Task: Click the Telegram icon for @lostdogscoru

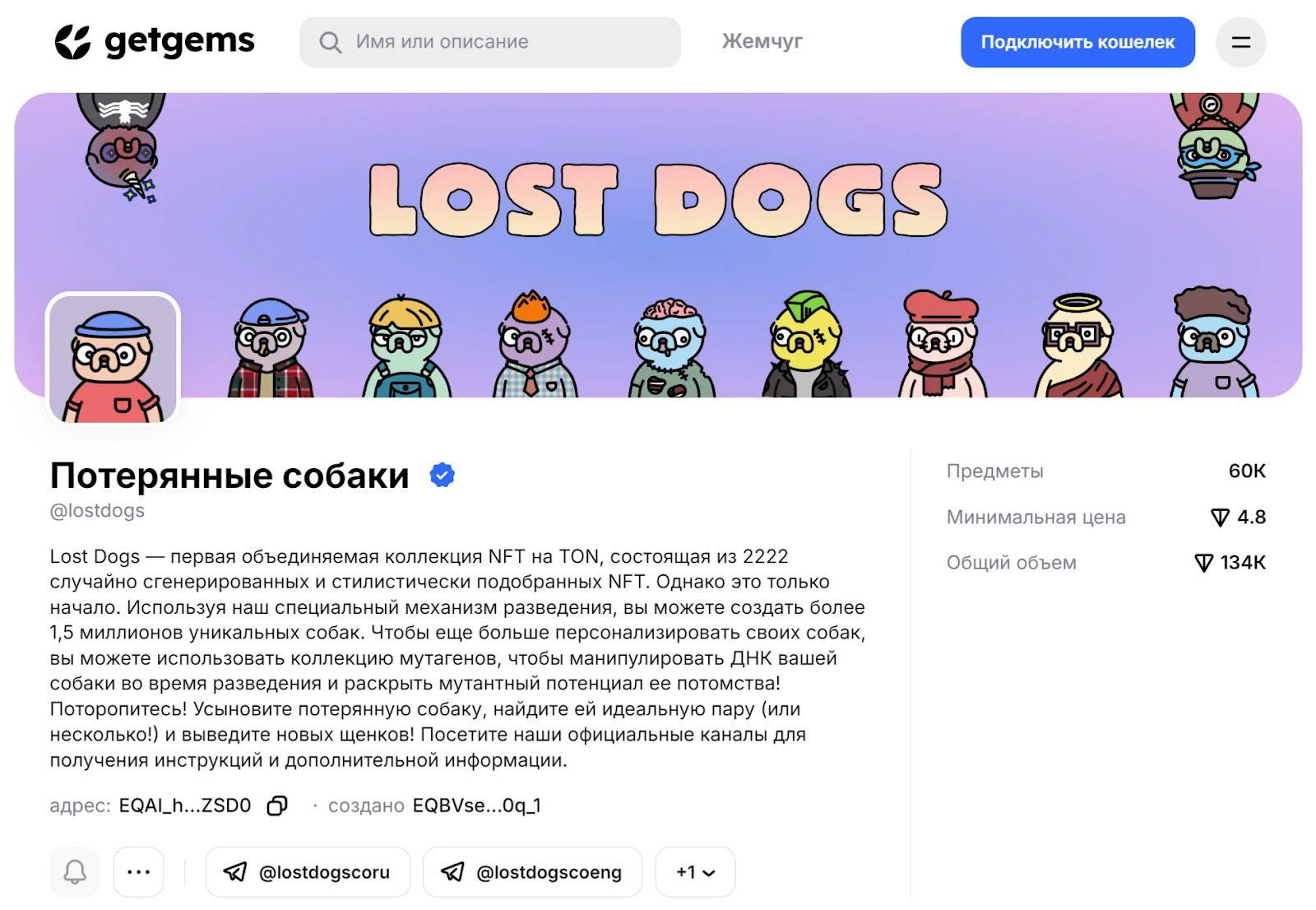Action: click(235, 872)
